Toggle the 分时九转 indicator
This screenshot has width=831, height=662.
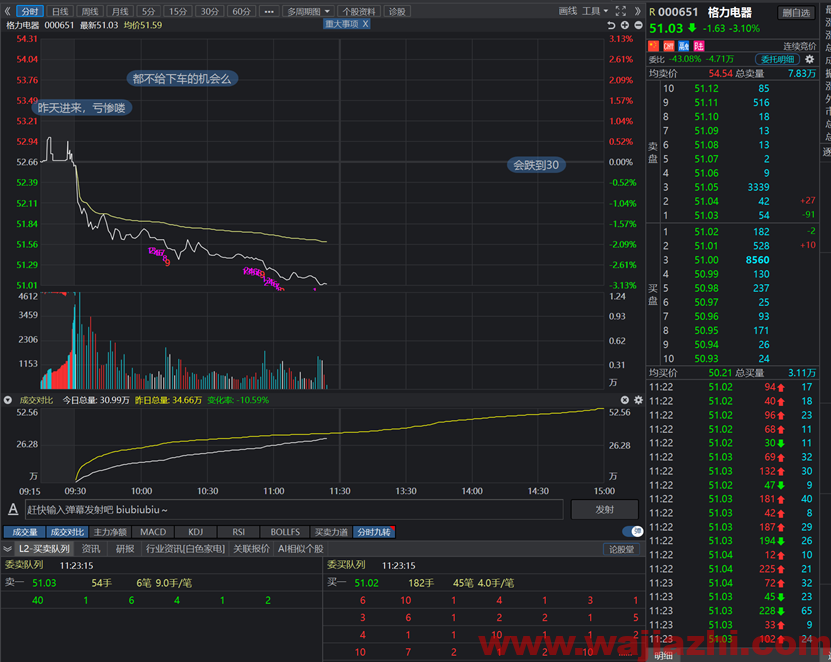pyautogui.click(x=374, y=532)
